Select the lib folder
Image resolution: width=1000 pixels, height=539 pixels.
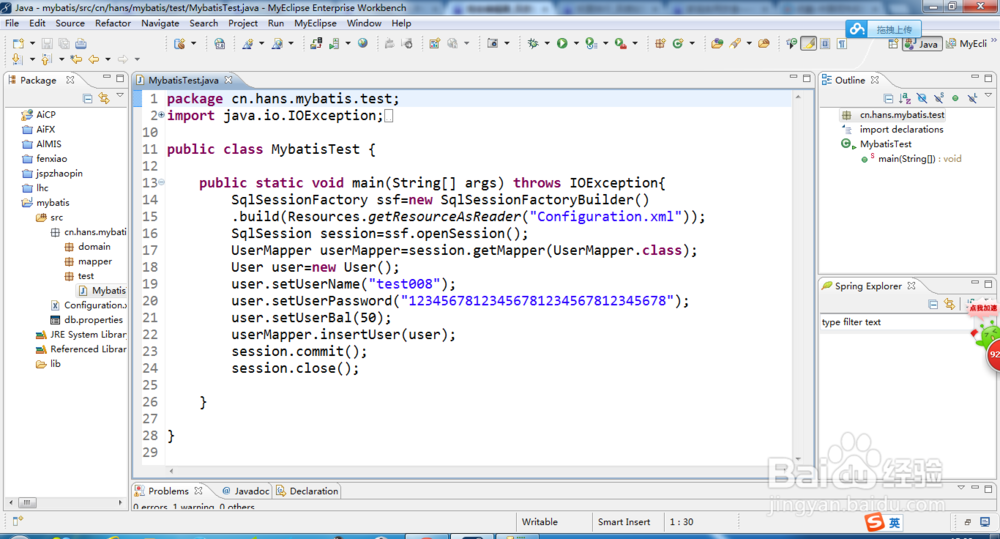[48, 364]
